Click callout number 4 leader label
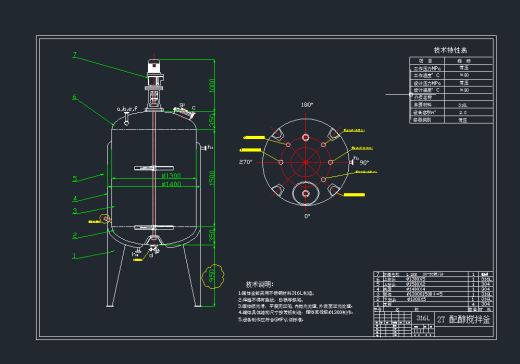Image resolution: width=520 pixels, height=364 pixels. point(75,198)
